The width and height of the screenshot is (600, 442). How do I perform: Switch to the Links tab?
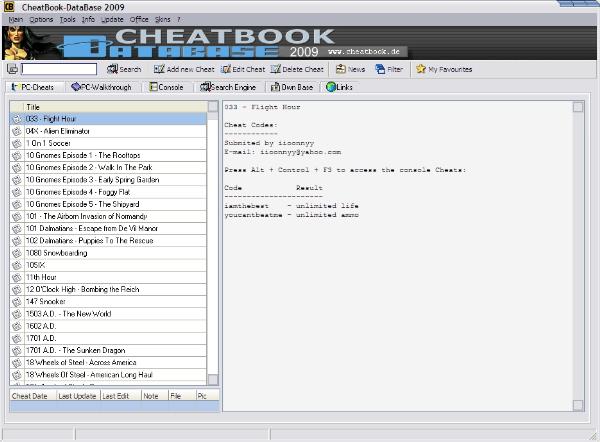pyautogui.click(x=339, y=87)
